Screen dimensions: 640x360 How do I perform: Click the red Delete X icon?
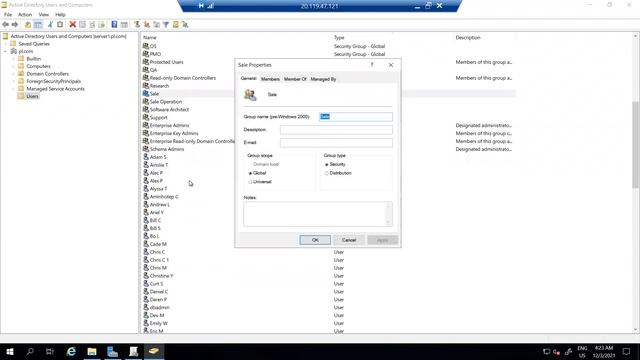coord(73,24)
